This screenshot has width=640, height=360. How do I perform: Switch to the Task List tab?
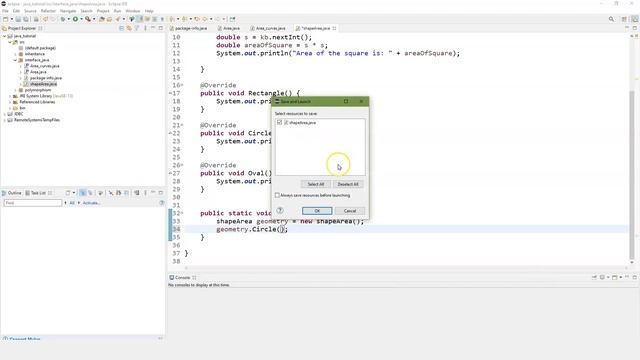coord(38,193)
